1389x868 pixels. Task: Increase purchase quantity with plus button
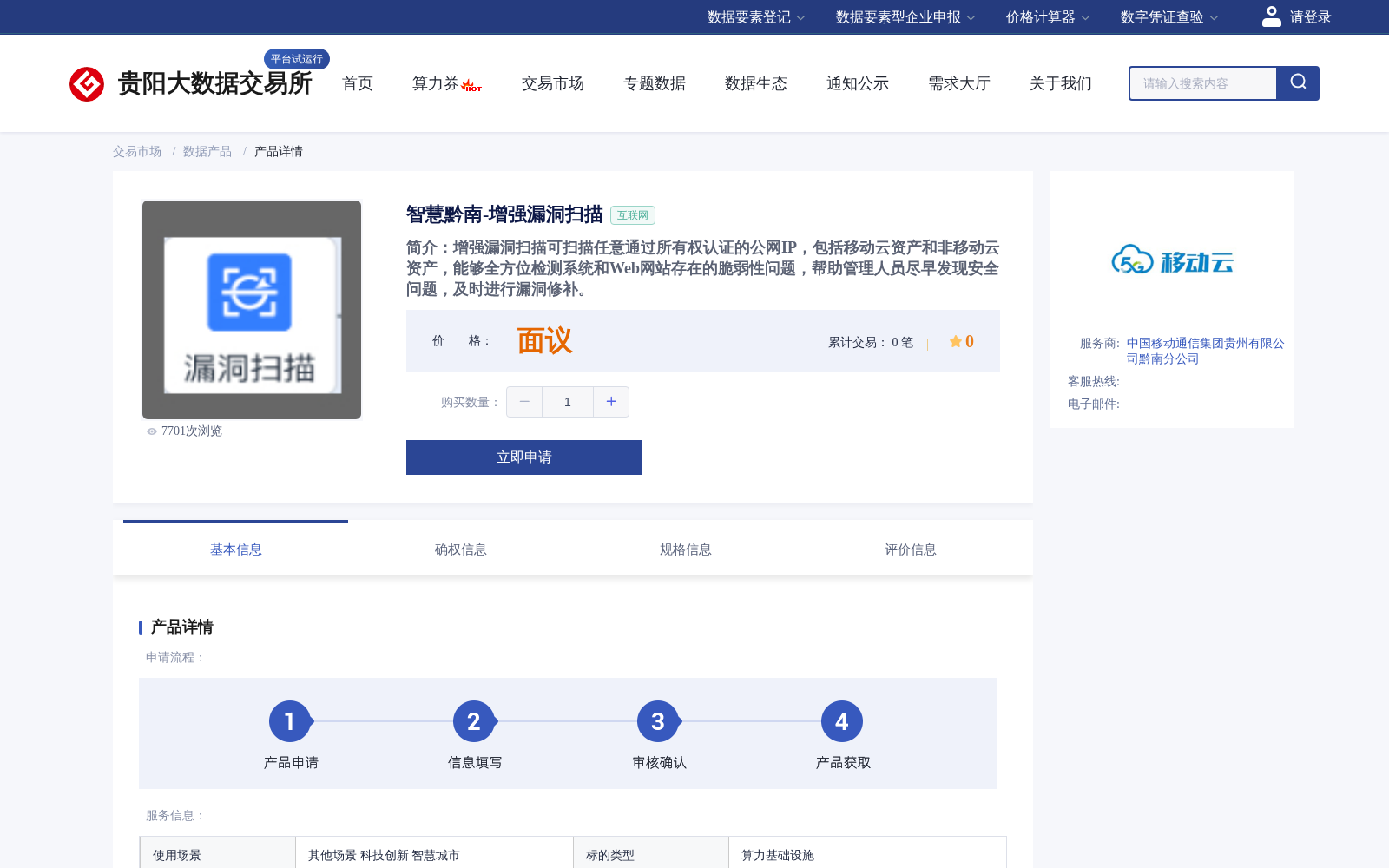click(x=611, y=402)
